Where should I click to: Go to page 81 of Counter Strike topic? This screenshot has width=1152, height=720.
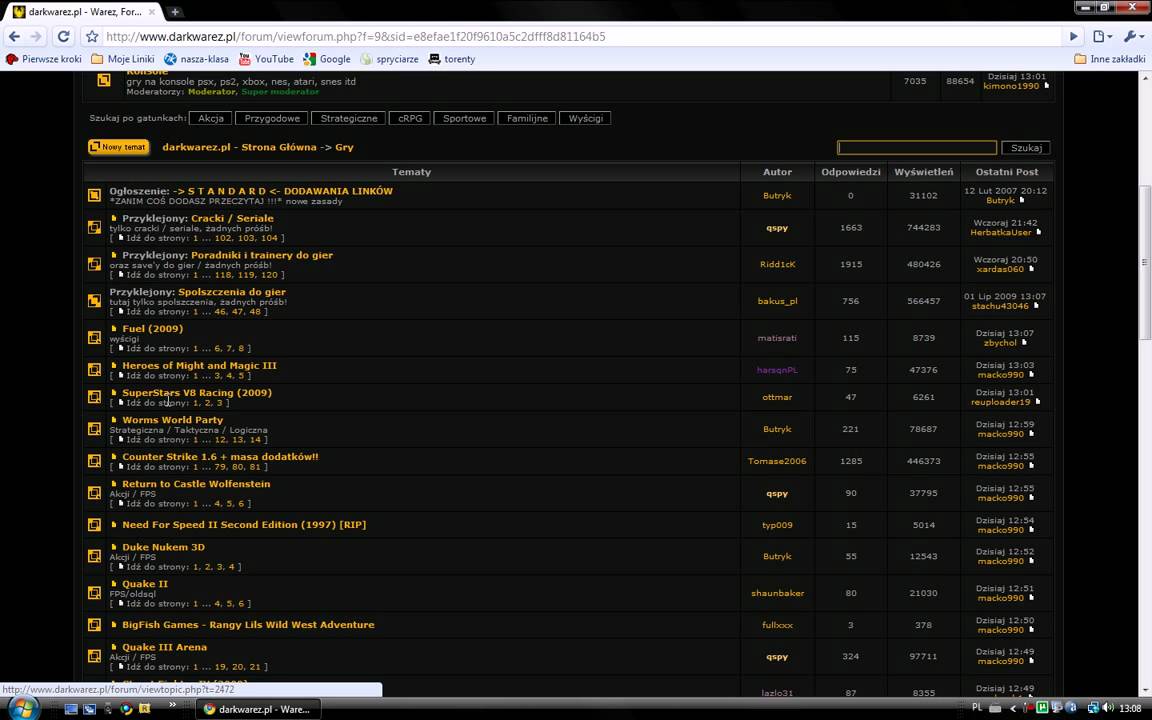coord(255,467)
